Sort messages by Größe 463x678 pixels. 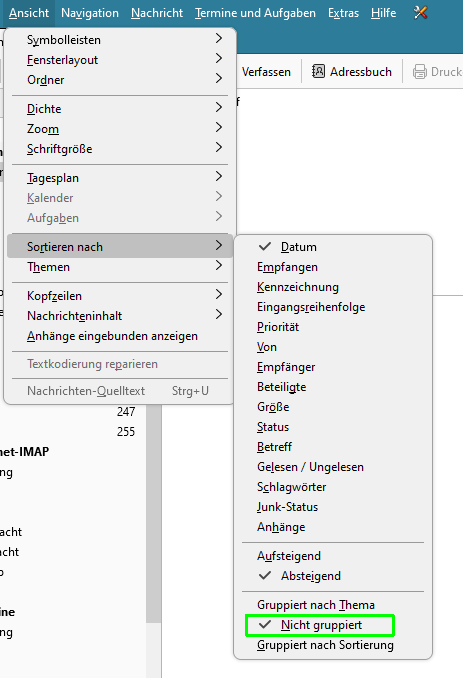[333, 407]
